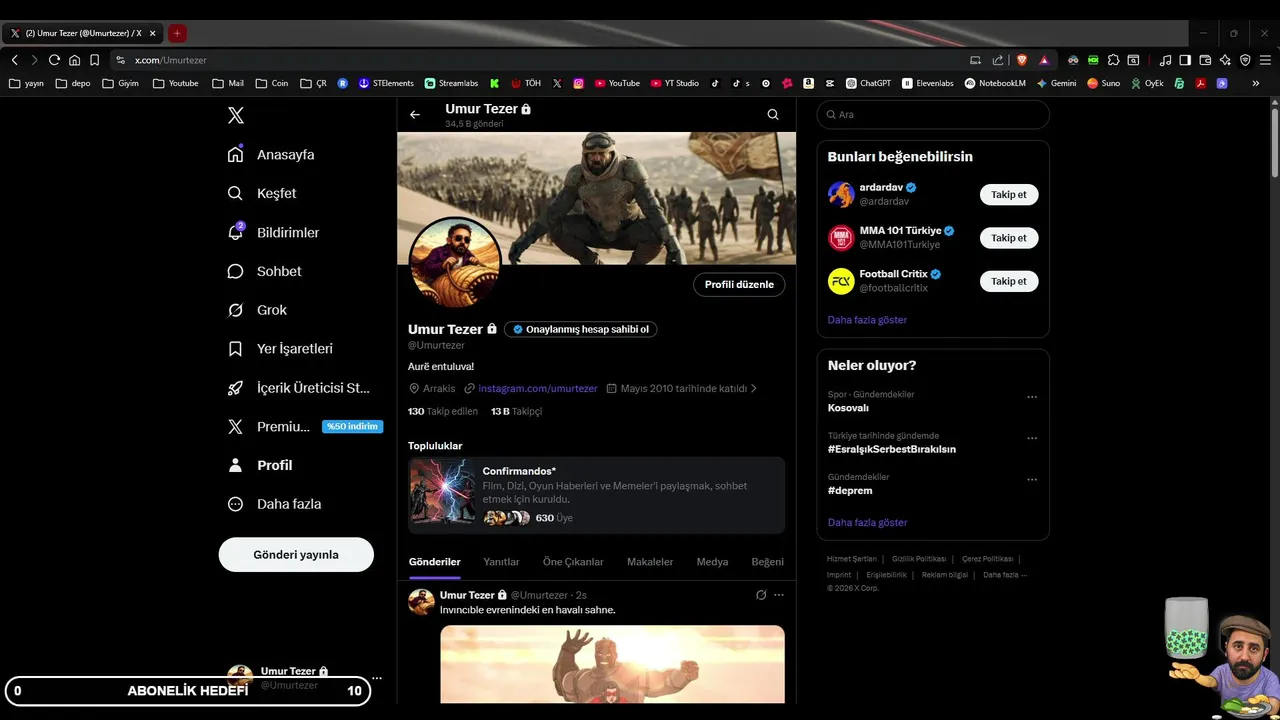
Task: Open Bildirimler notifications
Action: (x=273, y=232)
